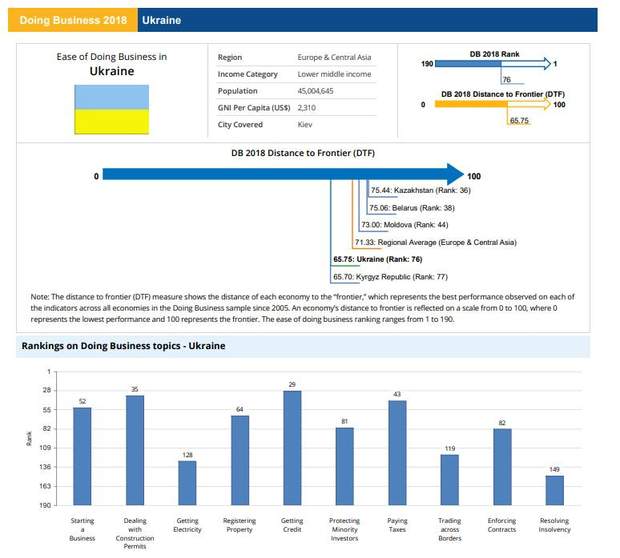This screenshot has height=558, width=620.
Task: Click the Getting Credit bar in chart
Action: click(x=292, y=447)
